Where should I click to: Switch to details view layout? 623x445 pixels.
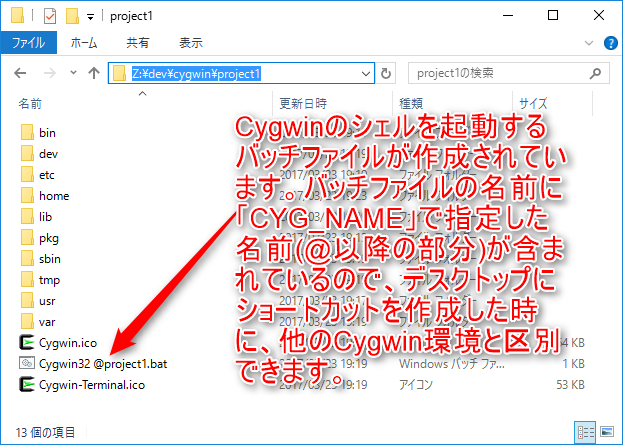(586, 431)
